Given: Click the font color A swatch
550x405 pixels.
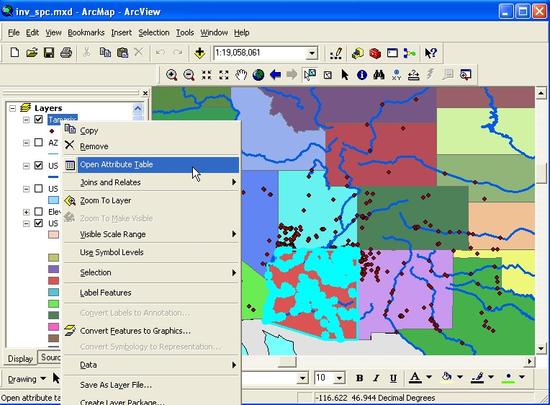Looking at the screenshot, I should point(415,378).
